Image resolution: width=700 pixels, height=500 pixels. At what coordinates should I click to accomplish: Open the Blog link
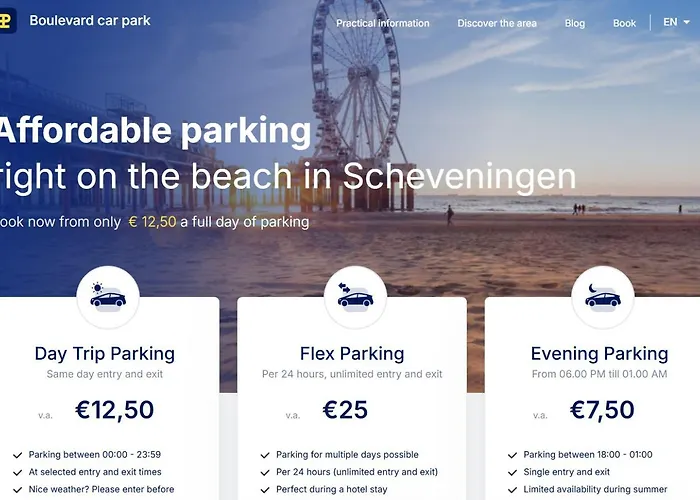click(x=575, y=23)
